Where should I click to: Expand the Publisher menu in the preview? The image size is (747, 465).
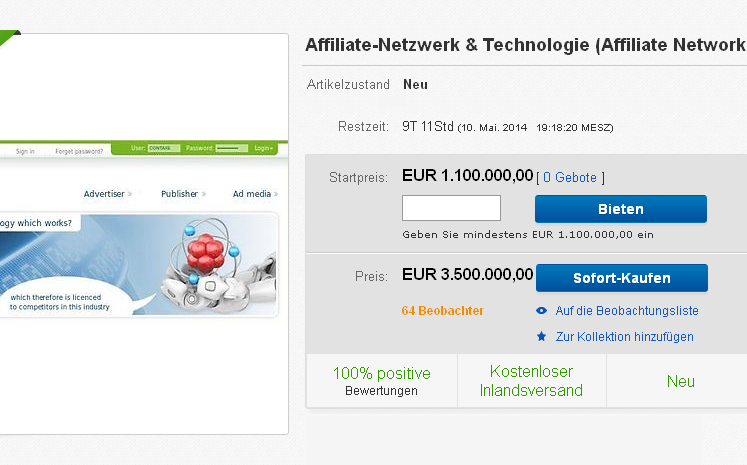183,194
